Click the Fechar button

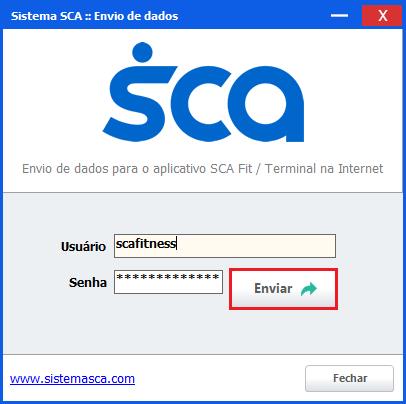coord(349,378)
